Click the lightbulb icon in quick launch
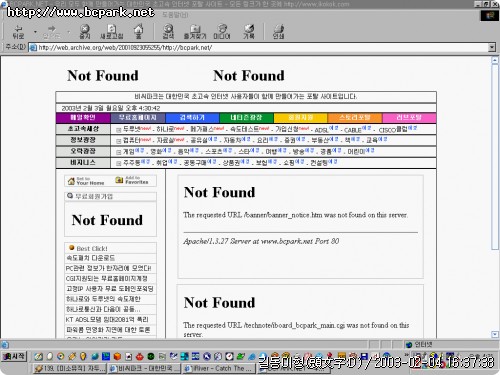 83,356
